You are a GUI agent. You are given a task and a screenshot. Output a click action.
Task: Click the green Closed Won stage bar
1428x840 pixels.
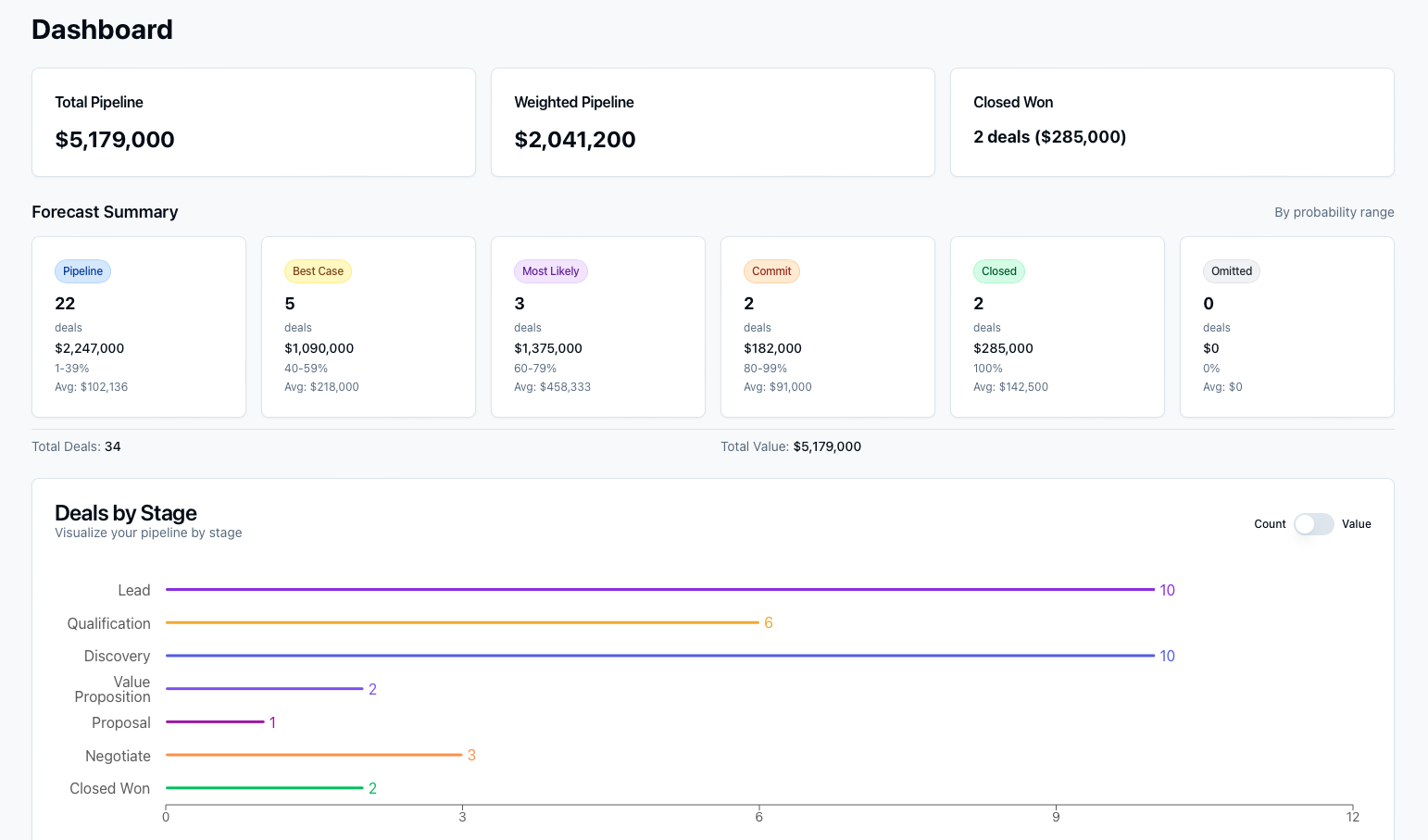click(x=264, y=788)
